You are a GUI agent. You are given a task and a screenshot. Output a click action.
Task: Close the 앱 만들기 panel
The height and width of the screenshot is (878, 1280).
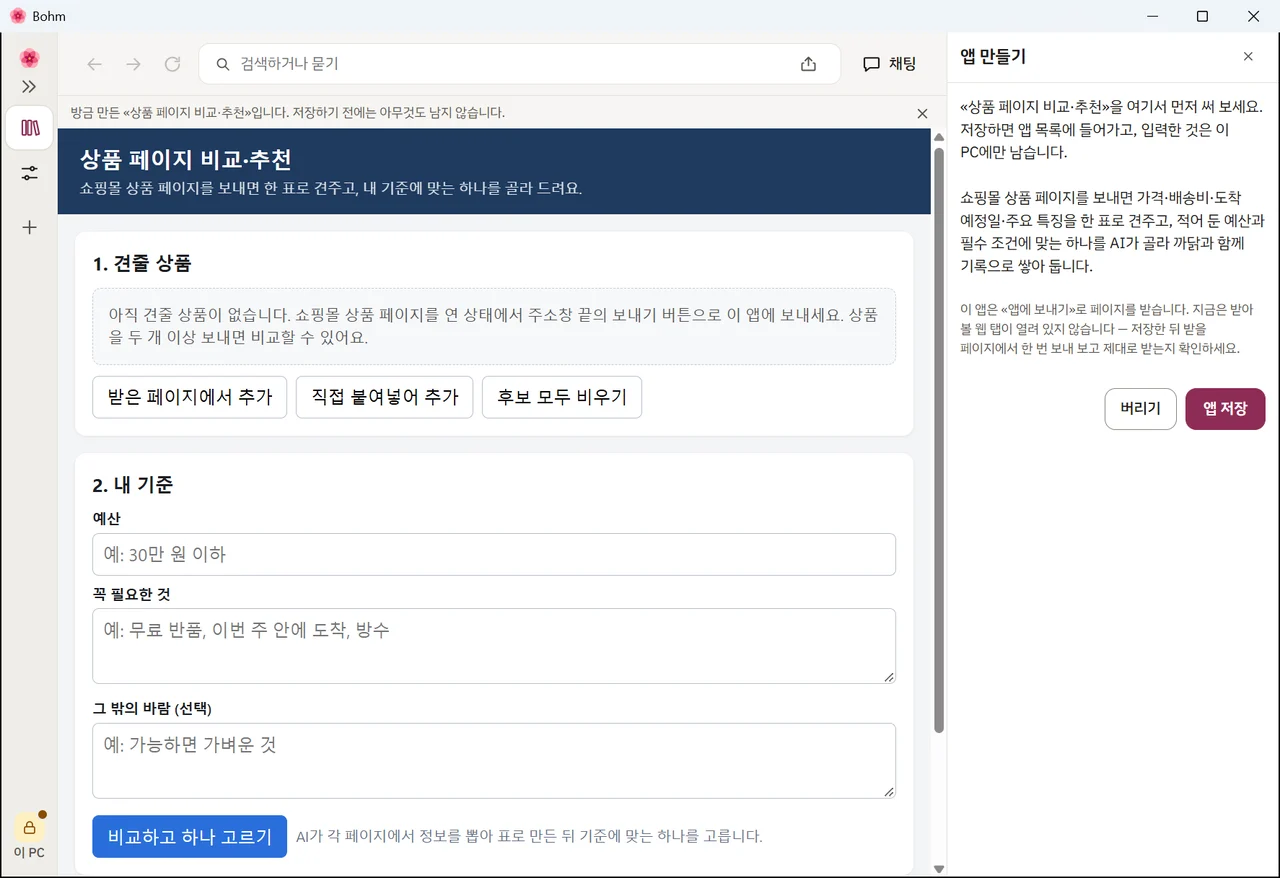1248,57
